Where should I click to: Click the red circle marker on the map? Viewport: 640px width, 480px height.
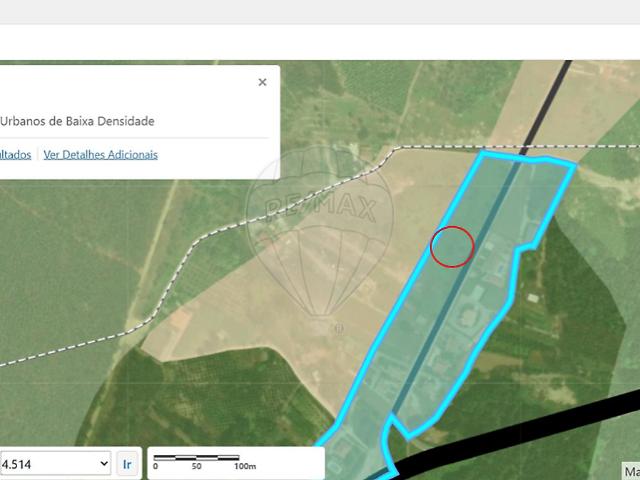click(x=452, y=246)
